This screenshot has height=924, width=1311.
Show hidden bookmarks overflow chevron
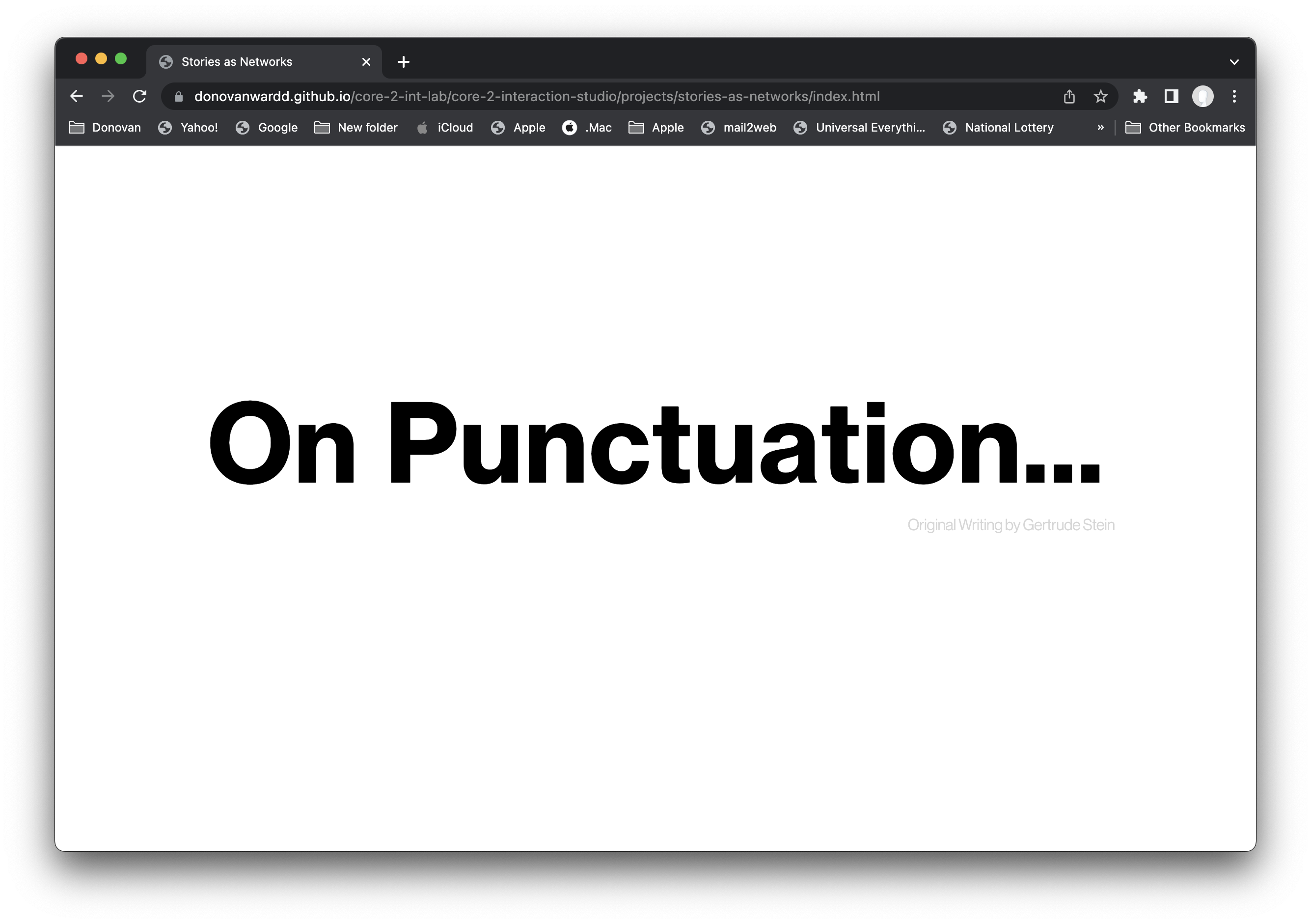click(x=1100, y=127)
